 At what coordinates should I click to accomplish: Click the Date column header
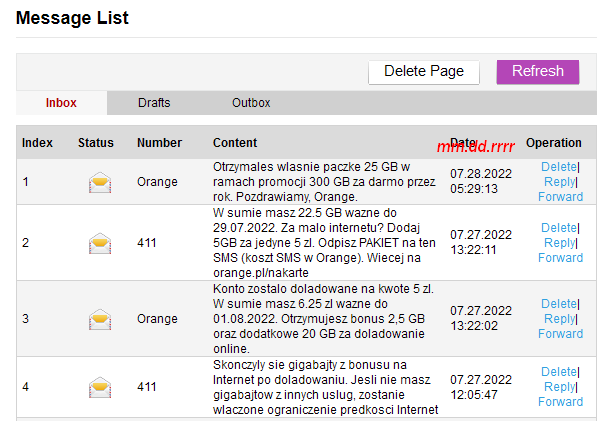pyautogui.click(x=464, y=142)
